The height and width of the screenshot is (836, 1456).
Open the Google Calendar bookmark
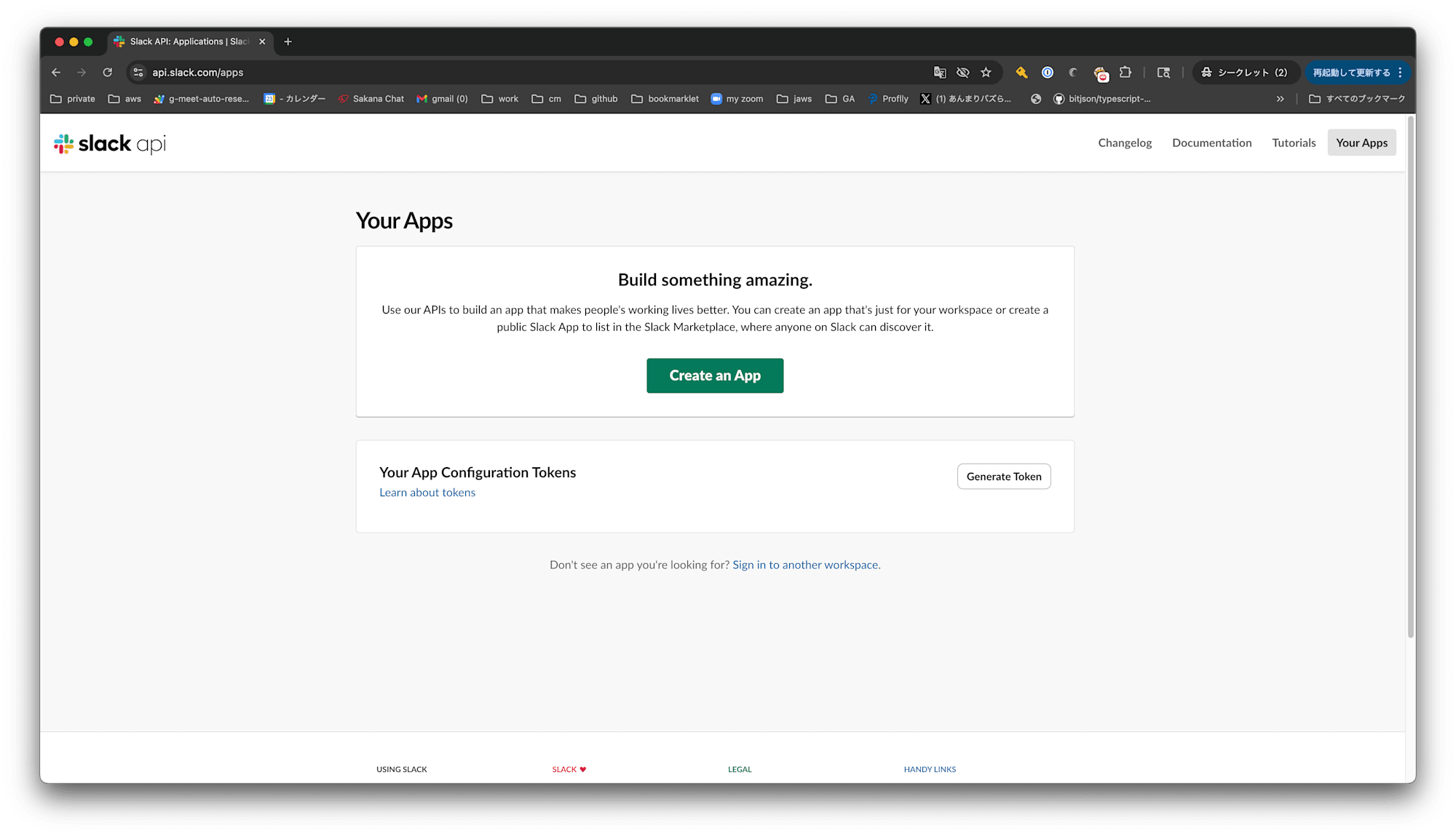pyautogui.click(x=294, y=99)
